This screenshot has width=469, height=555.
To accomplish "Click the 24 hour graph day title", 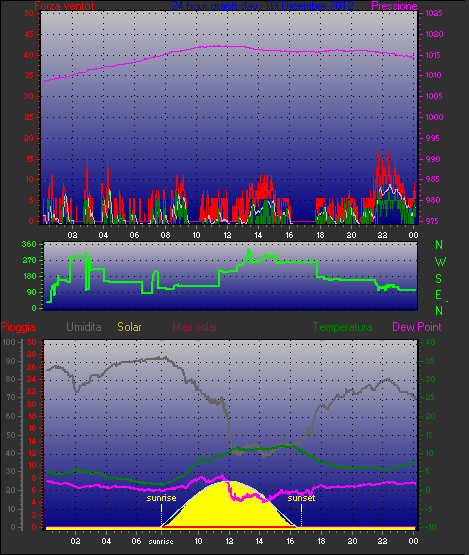I will (x=262, y=6).
